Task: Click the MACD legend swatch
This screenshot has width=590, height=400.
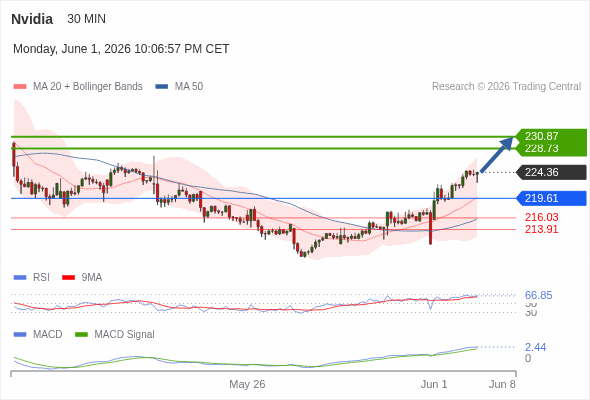Action: [20, 335]
